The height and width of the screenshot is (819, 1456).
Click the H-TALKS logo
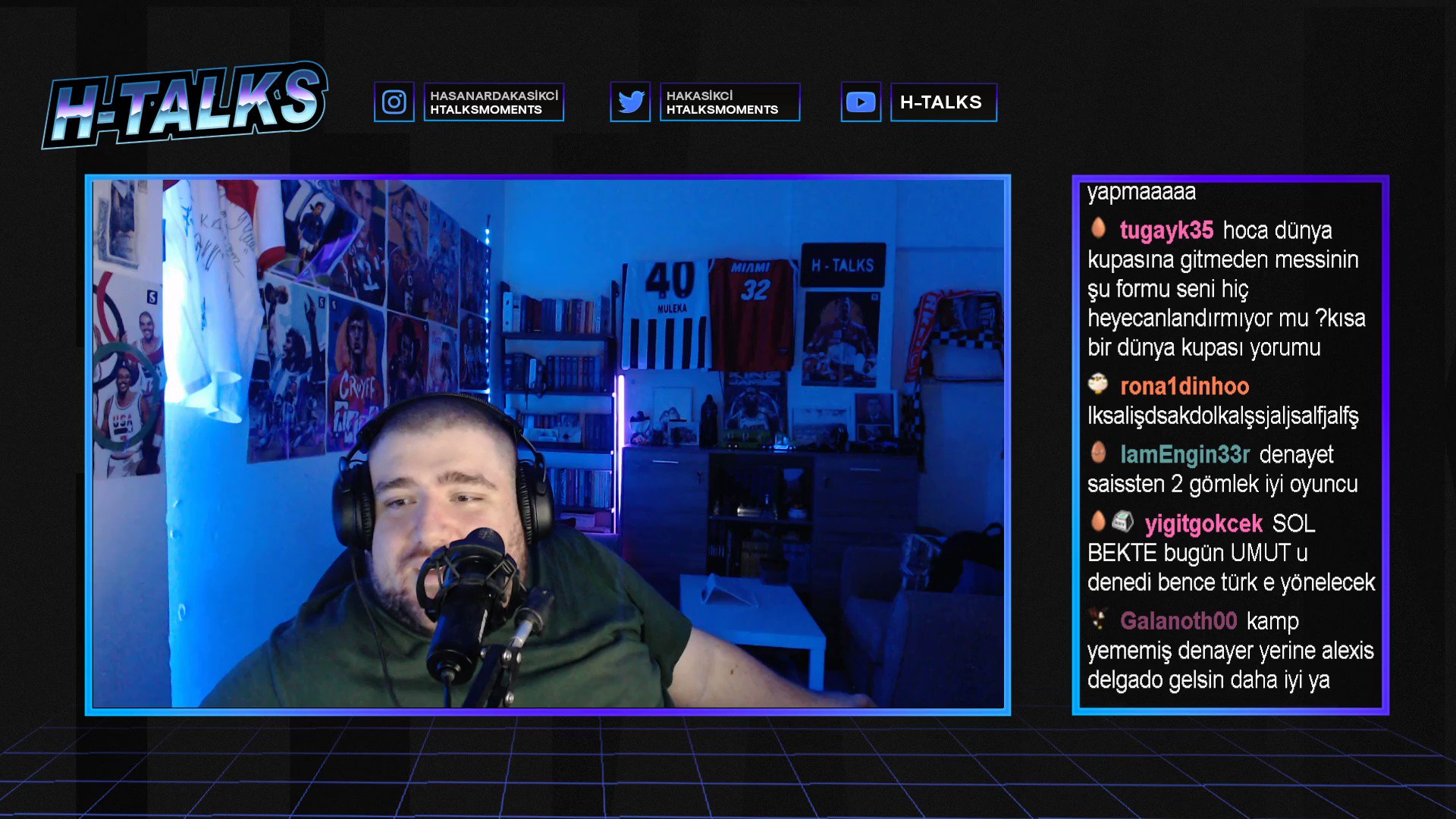tap(185, 105)
